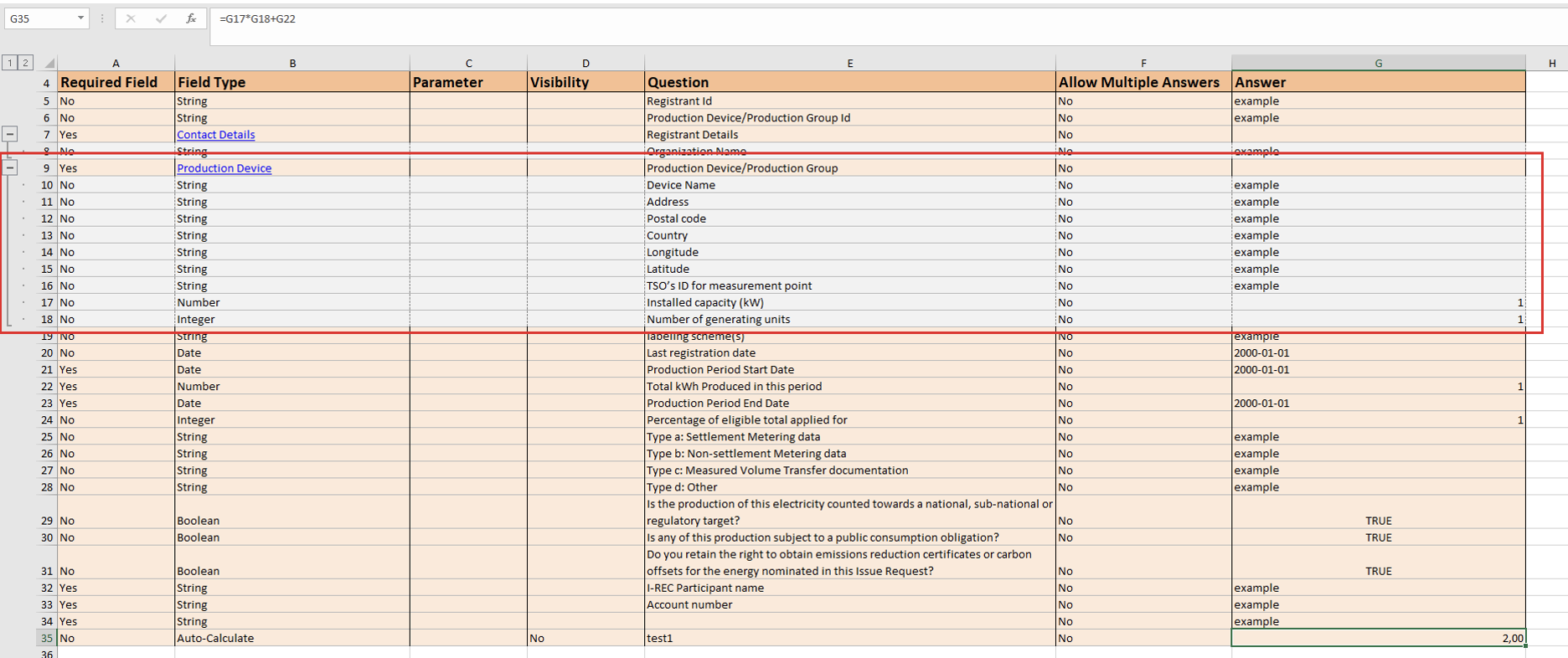Click the Allow Multiple Answers header cell
Screen dimensions: 1568x658
tap(1142, 82)
